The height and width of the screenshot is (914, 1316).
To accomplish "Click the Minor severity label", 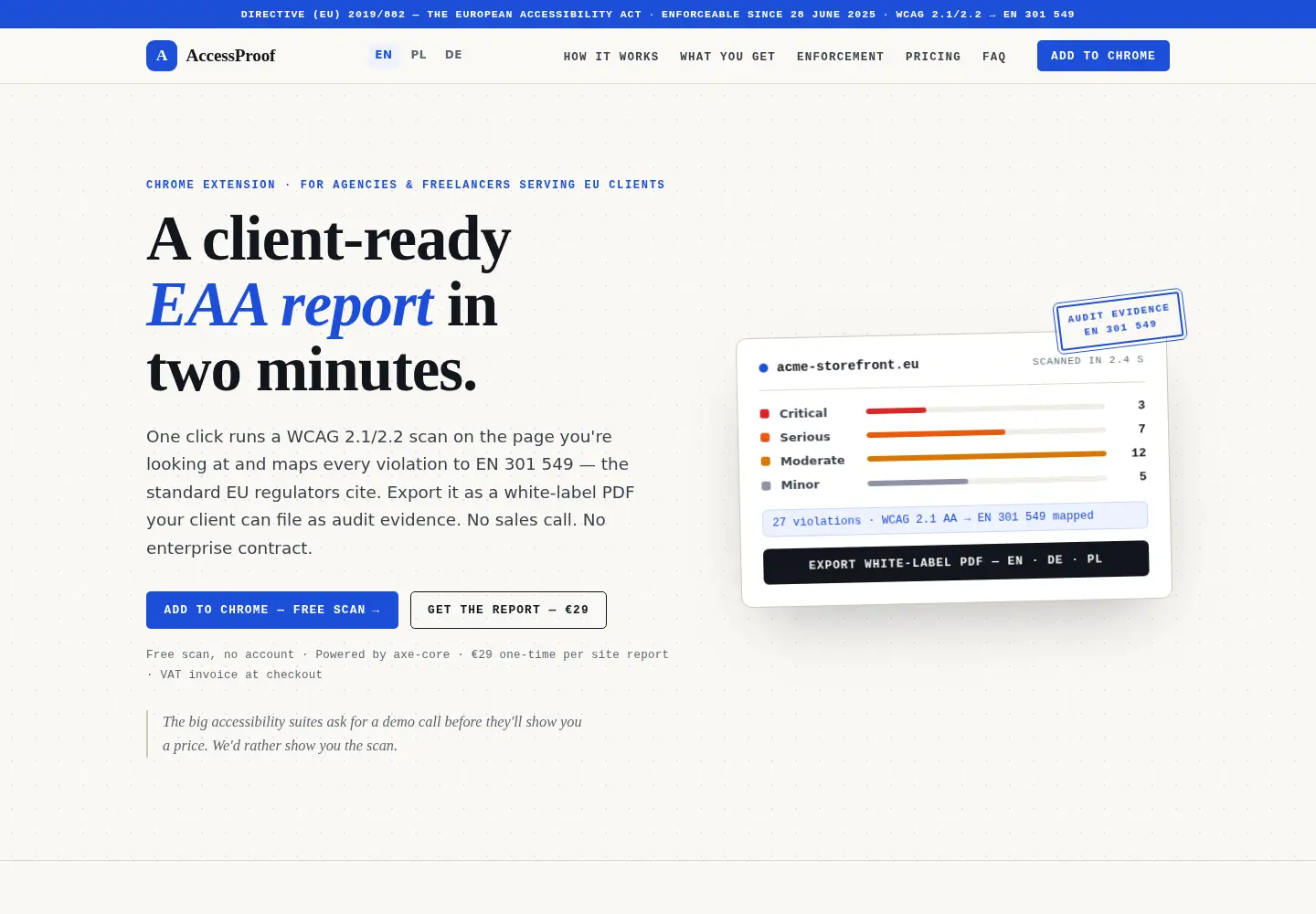I will pos(801,484).
